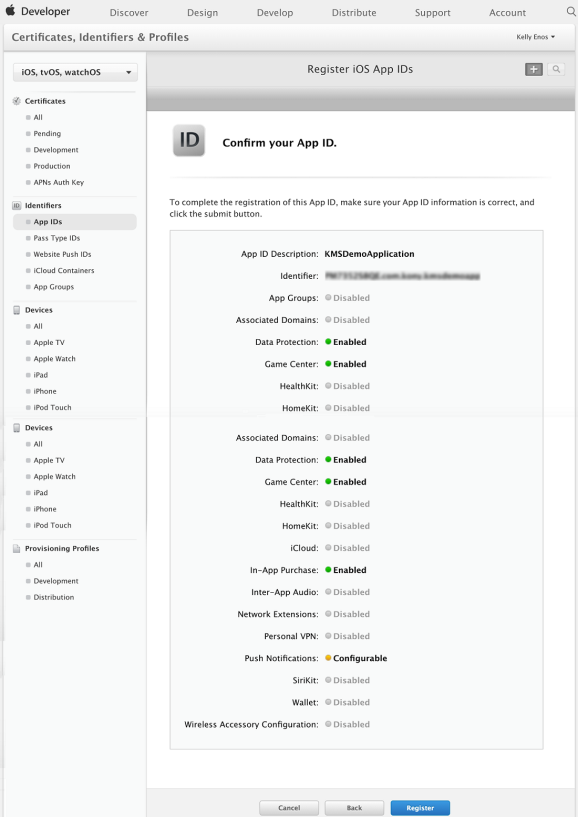Click the App ID badge icon

[190, 142]
